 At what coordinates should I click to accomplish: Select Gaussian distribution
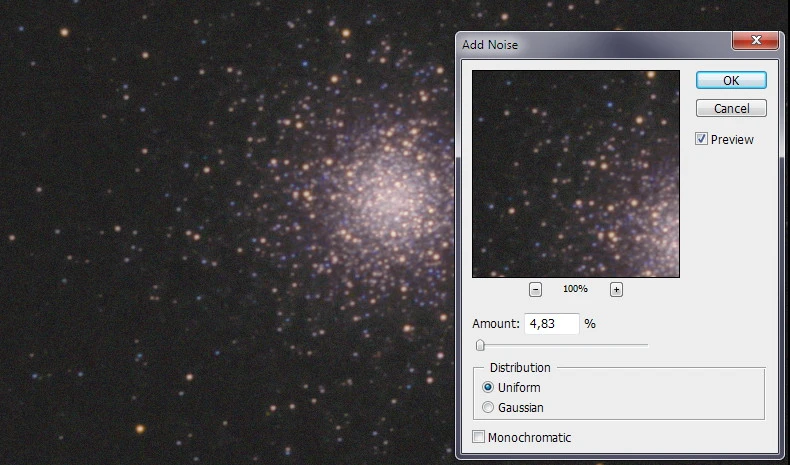[488, 407]
